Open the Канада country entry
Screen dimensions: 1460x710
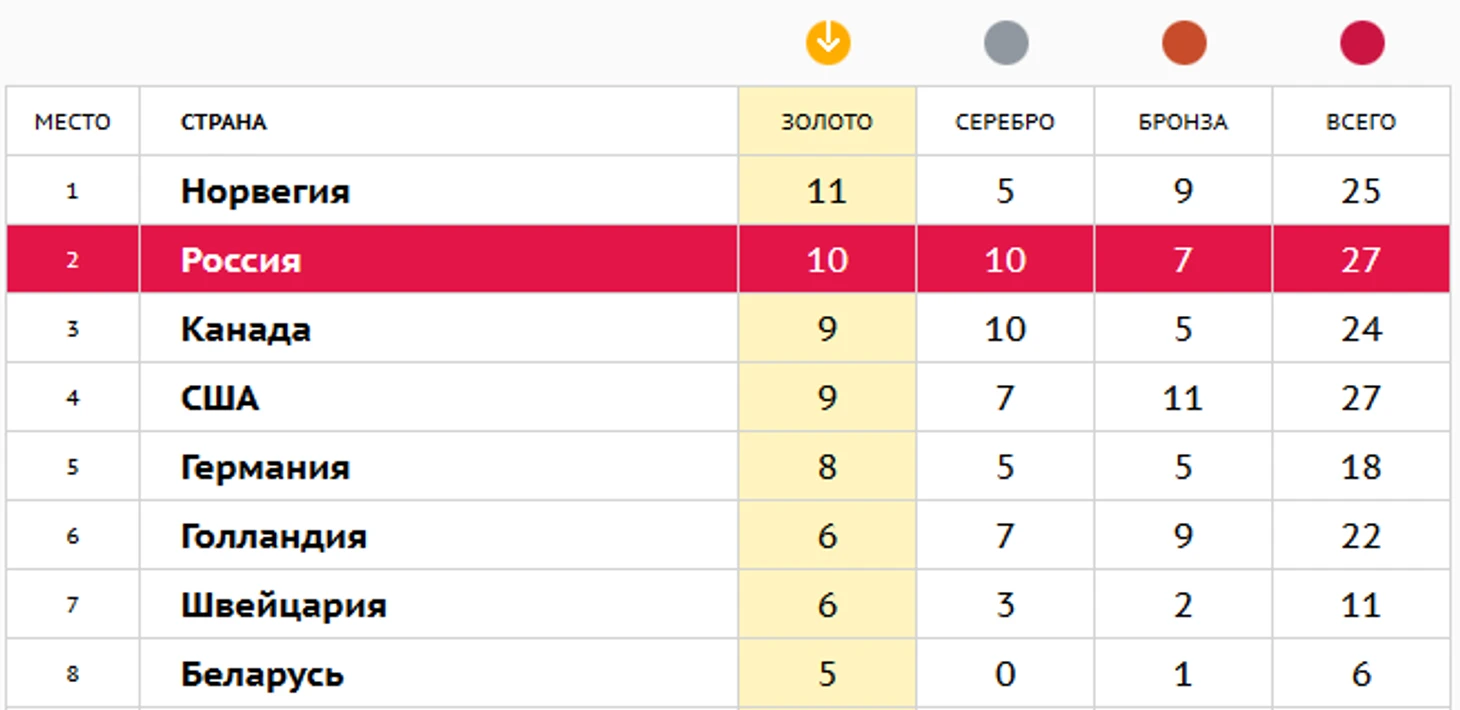click(246, 329)
